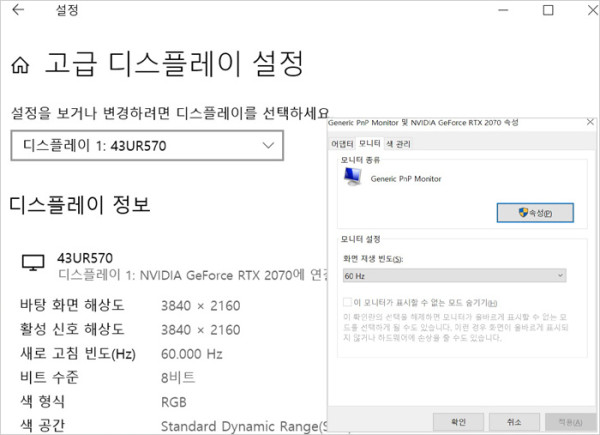Screen dimensions: 600x435
Task: Toggle 이 모니터가 표시할 수 없는 모드 숨기기 checkbox
Action: point(346,302)
